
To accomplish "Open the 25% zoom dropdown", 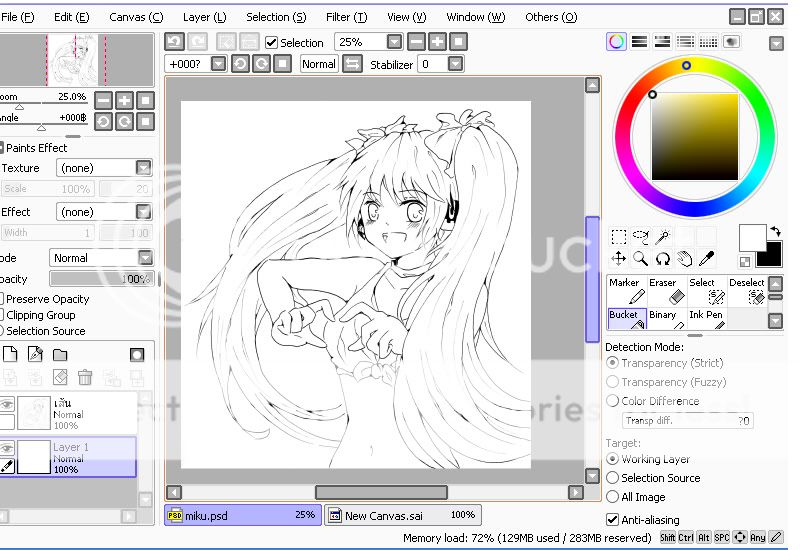I will 394,42.
